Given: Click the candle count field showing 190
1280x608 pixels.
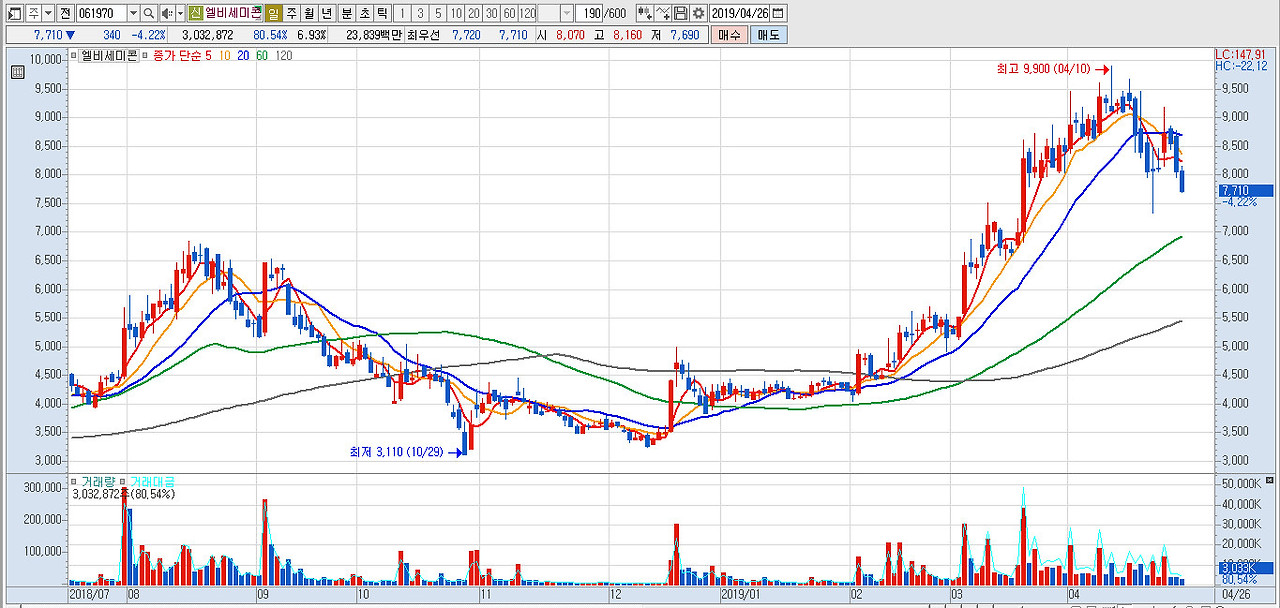Looking at the screenshot, I should click(589, 14).
